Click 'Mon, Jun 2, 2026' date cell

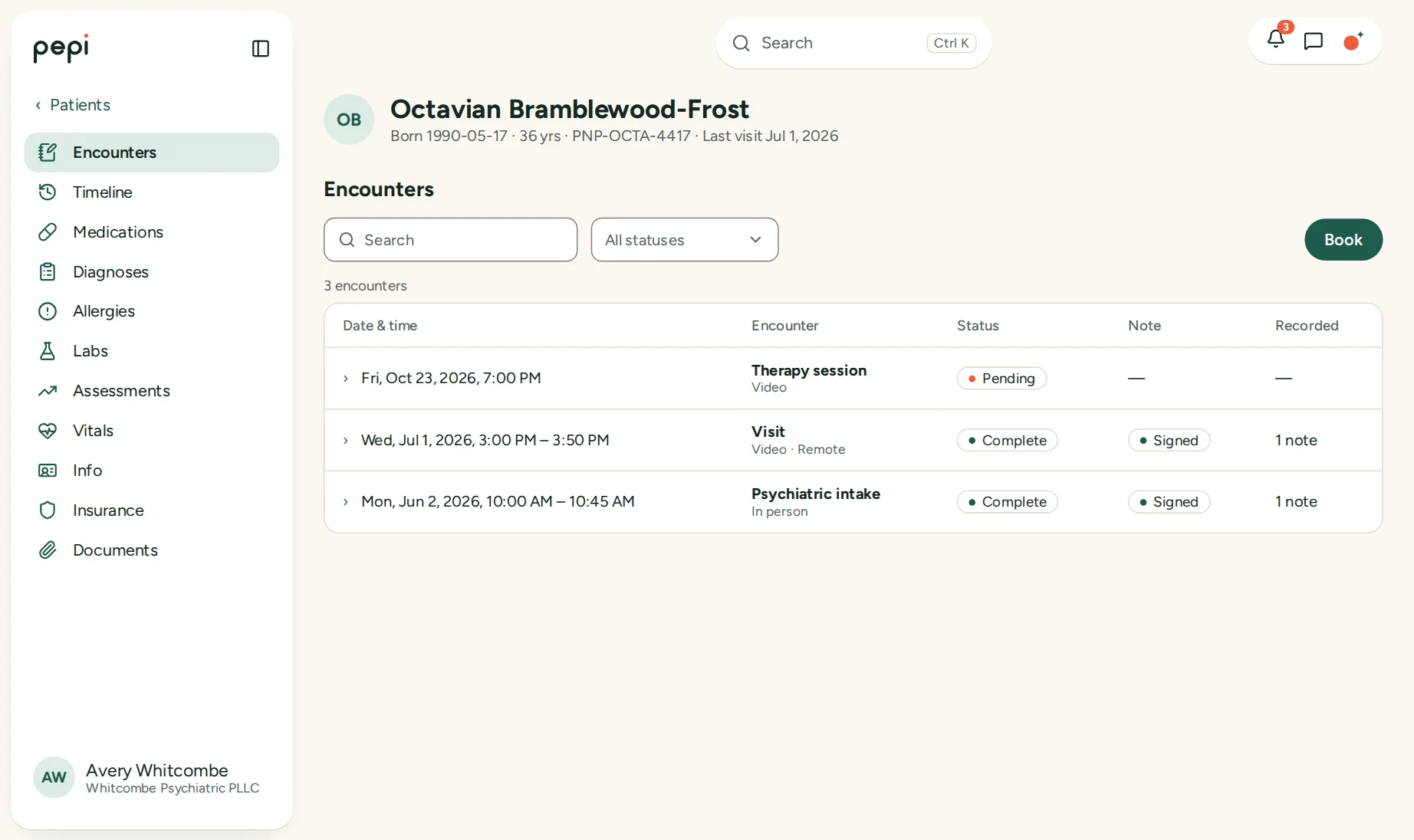tap(498, 502)
